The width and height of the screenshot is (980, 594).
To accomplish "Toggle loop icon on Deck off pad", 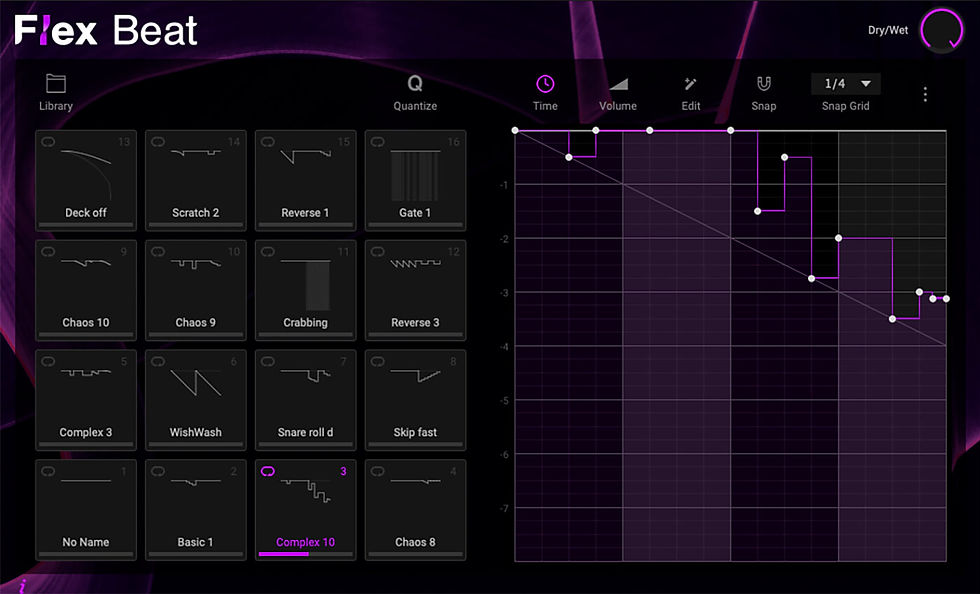I will pos(48,142).
